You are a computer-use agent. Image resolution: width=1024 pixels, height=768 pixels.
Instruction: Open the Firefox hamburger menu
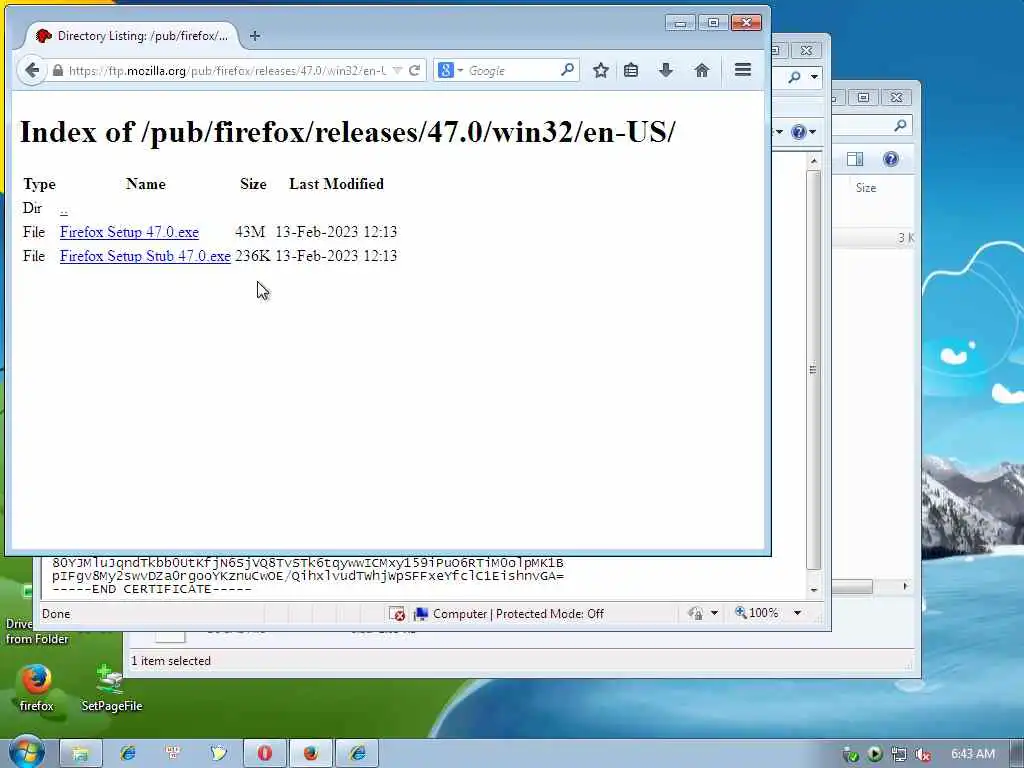743,70
